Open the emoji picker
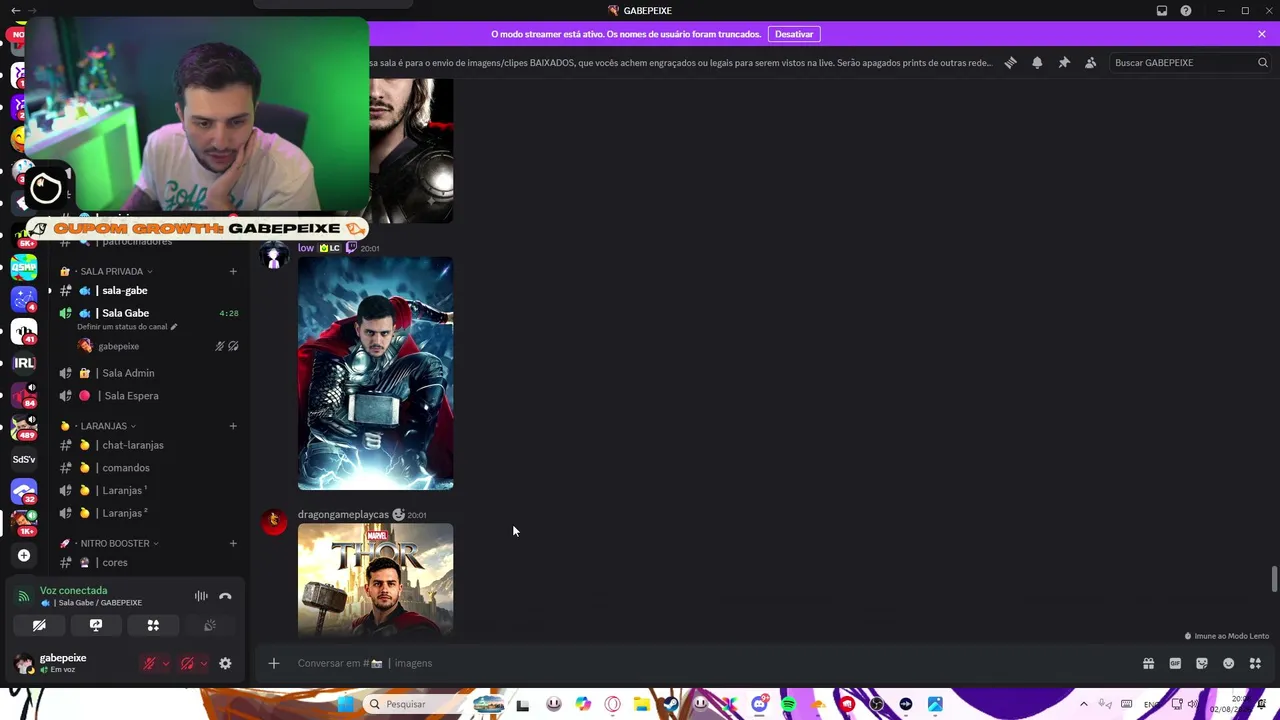 (1229, 663)
